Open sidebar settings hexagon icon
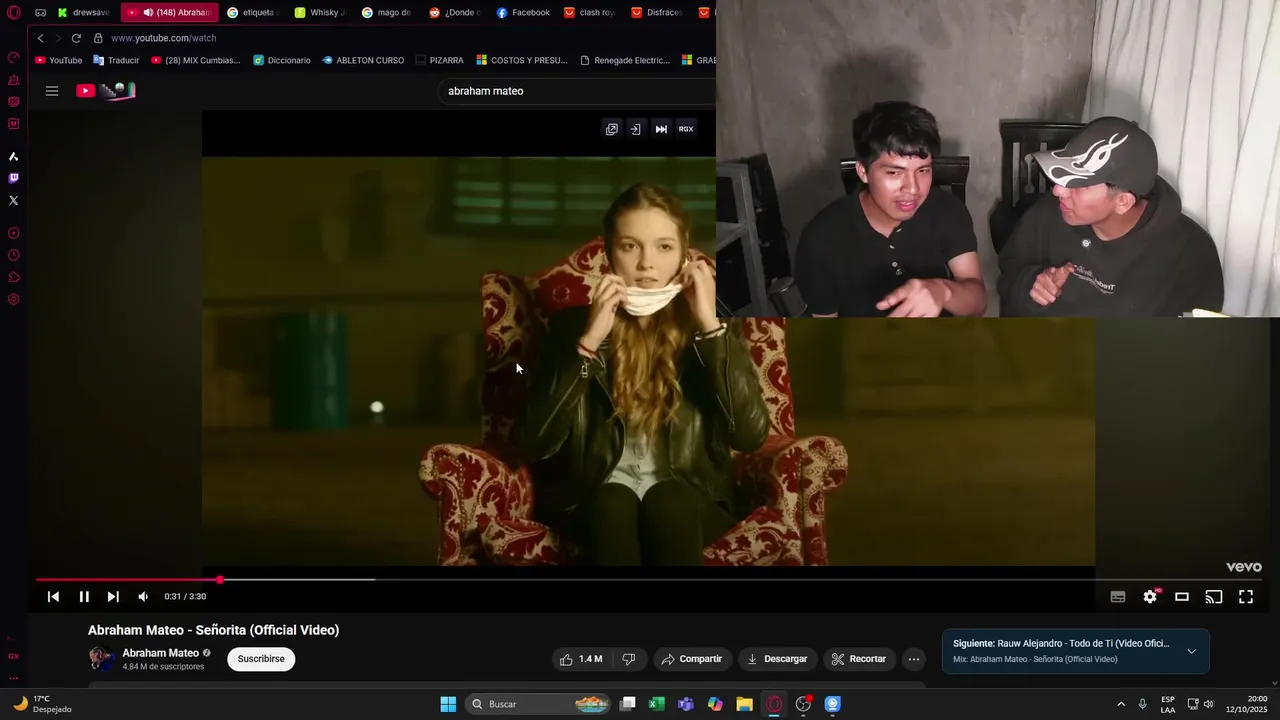1280x720 pixels. [x=13, y=299]
